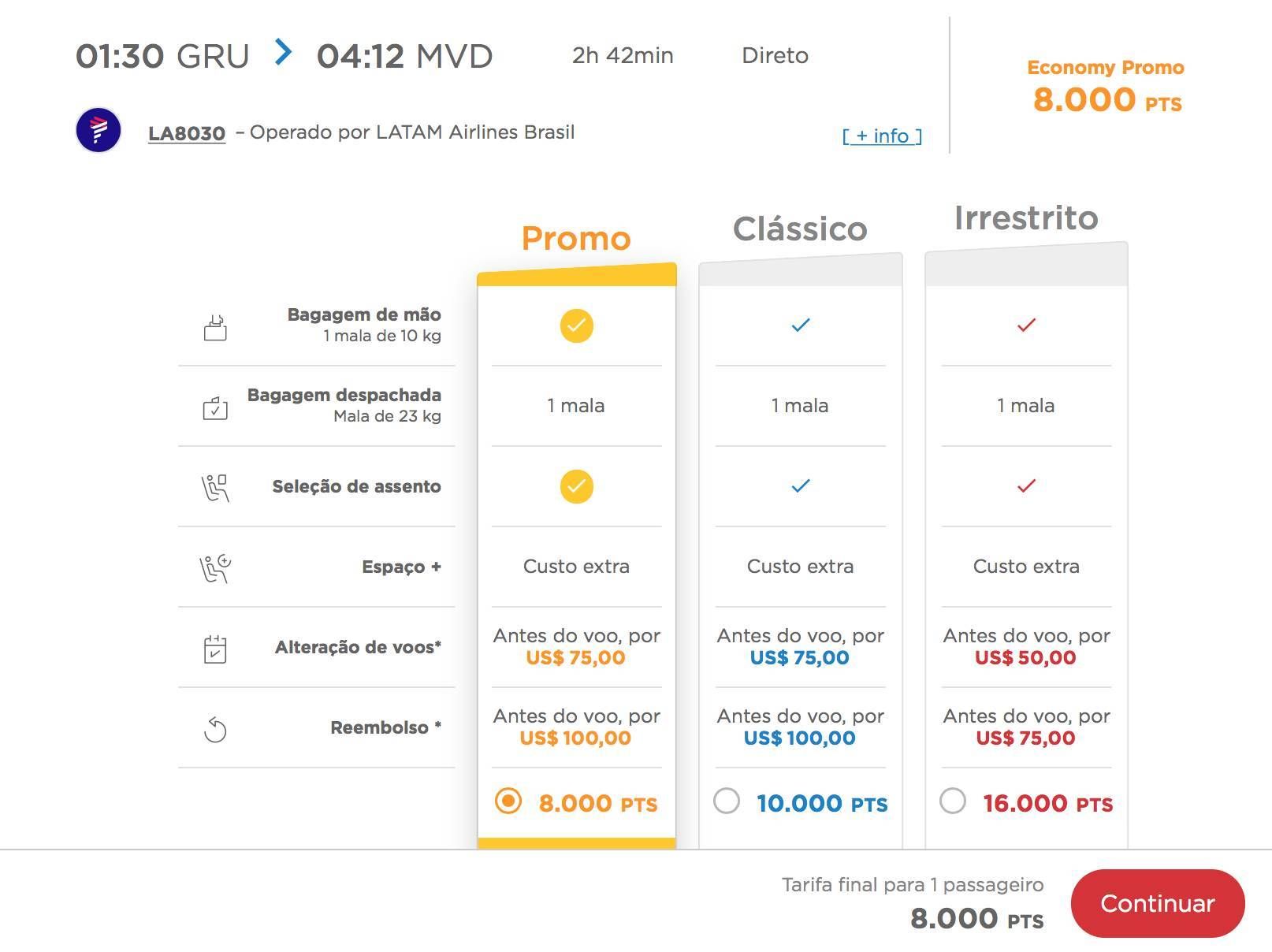Click the LATAM airline logo icon

click(99, 130)
